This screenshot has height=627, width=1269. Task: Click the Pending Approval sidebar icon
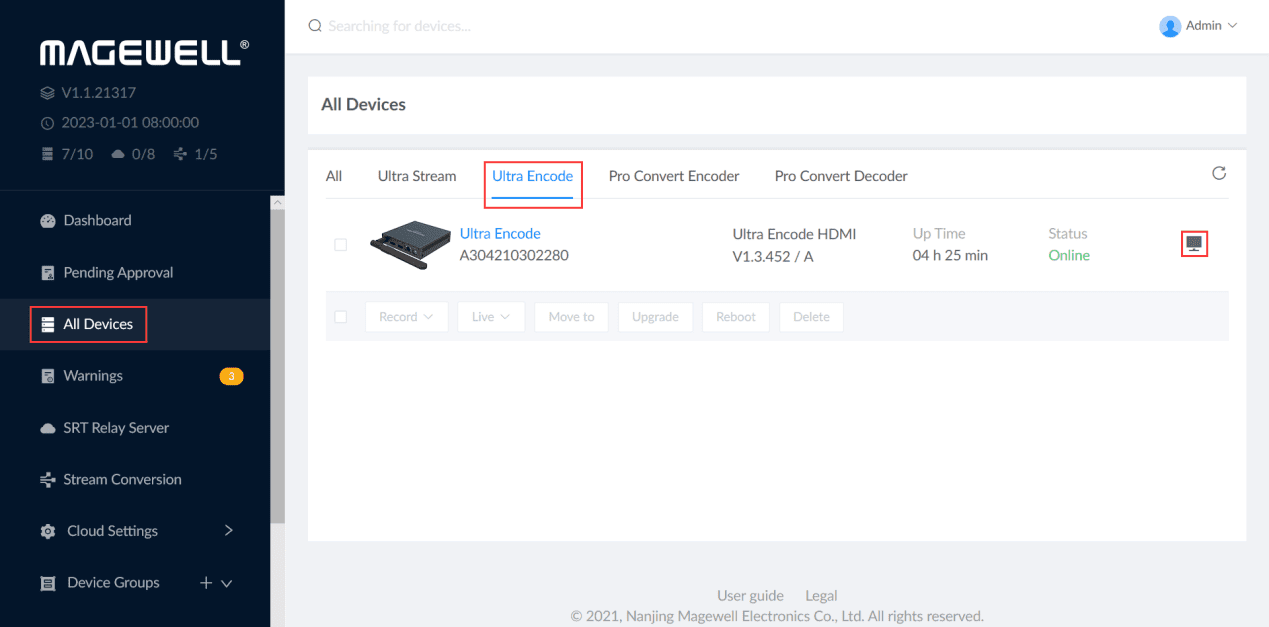(x=47, y=273)
